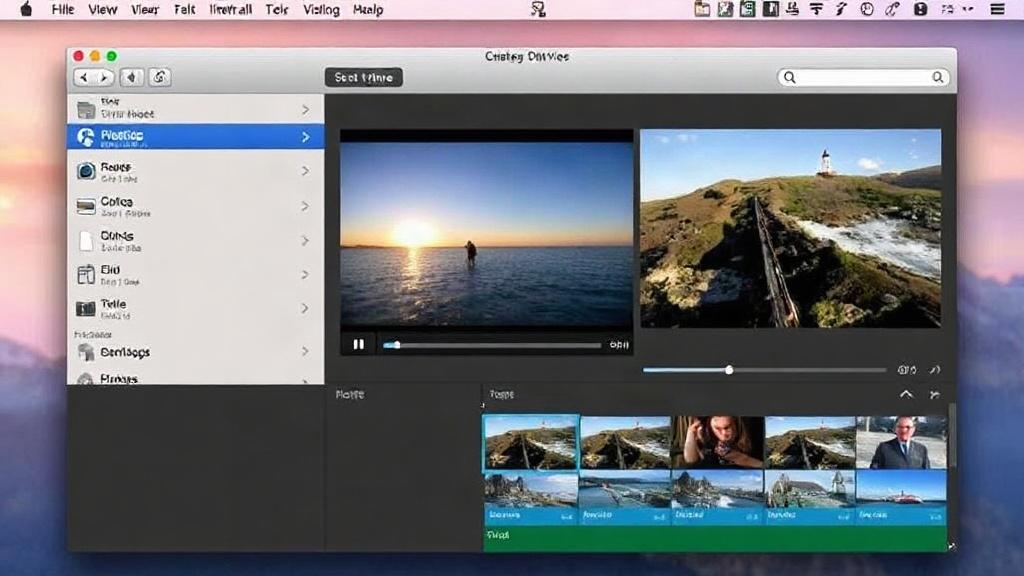
Task: Expand the first sidebar row with its chevron
Action: 306,109
